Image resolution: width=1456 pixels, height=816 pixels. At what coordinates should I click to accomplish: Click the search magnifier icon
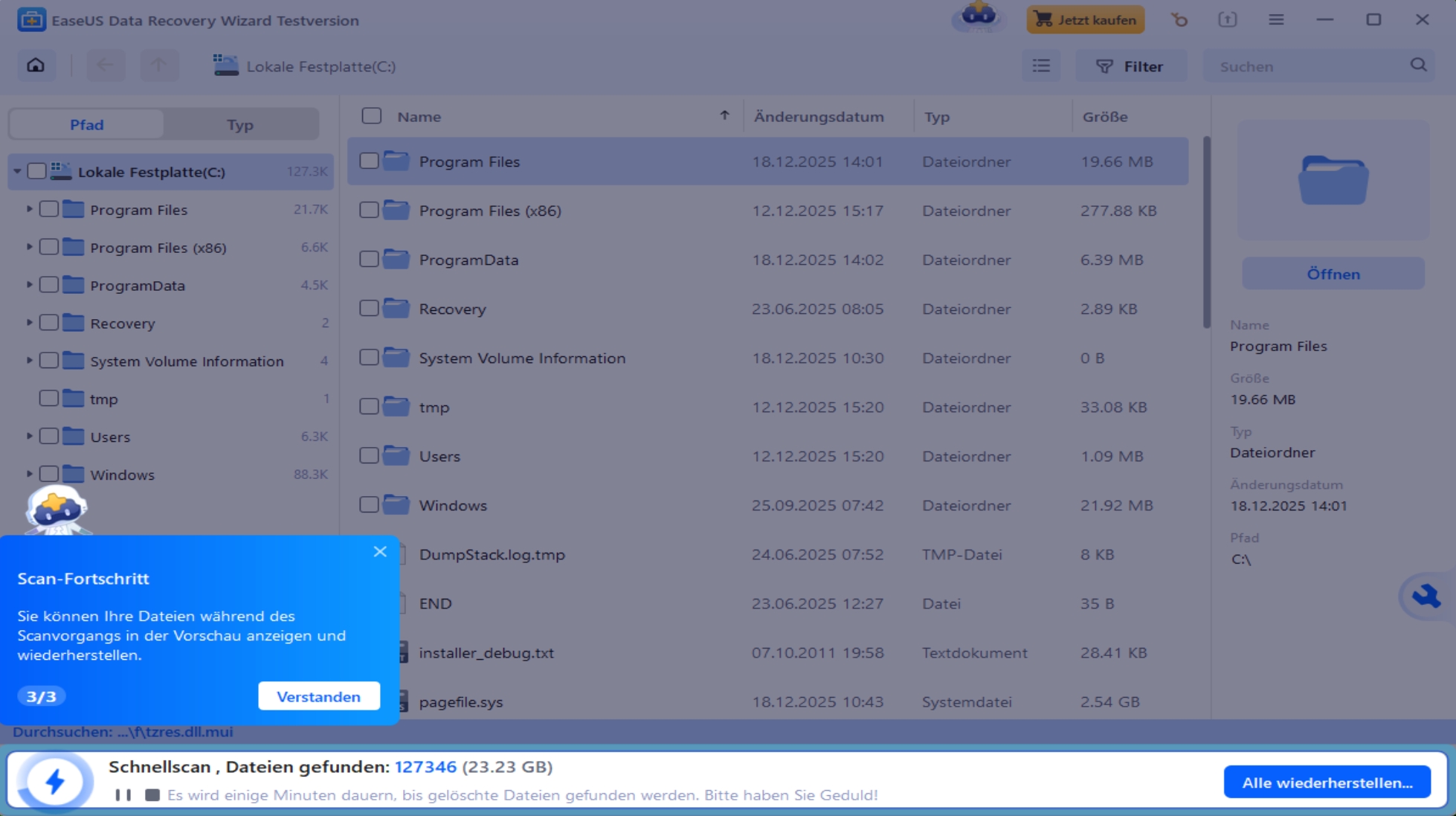(1418, 65)
